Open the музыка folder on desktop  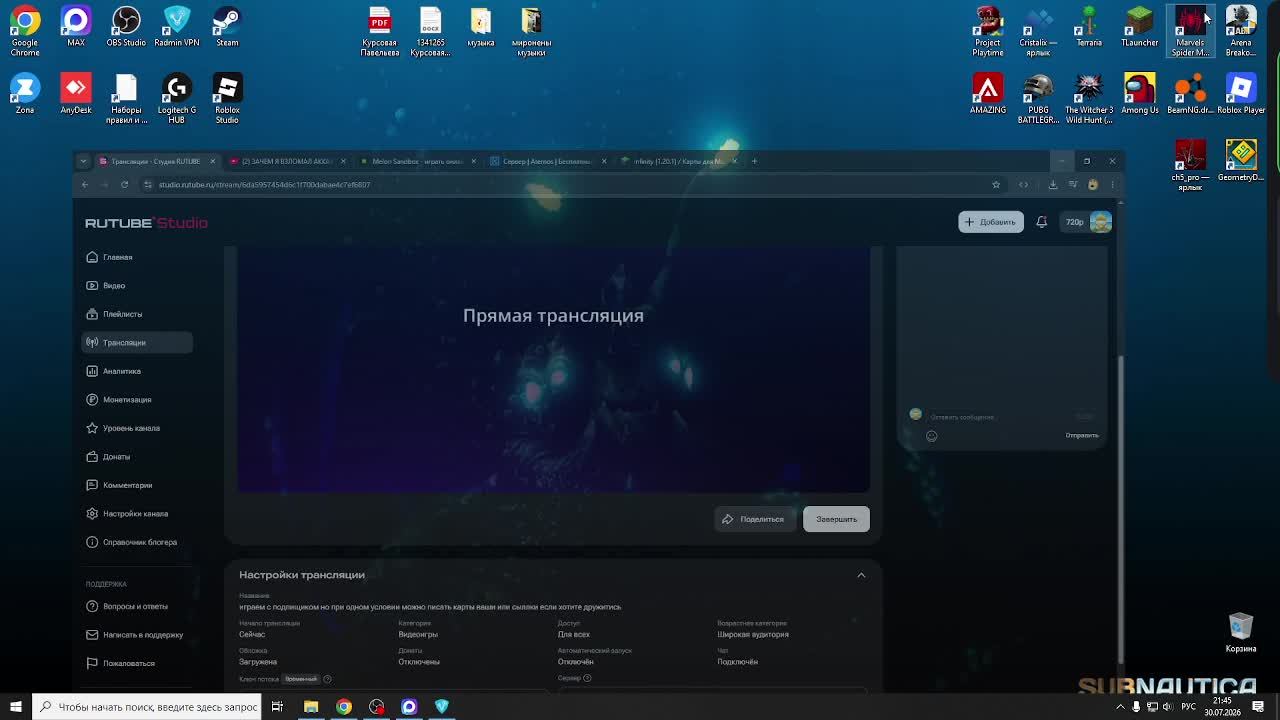pyautogui.click(x=481, y=27)
